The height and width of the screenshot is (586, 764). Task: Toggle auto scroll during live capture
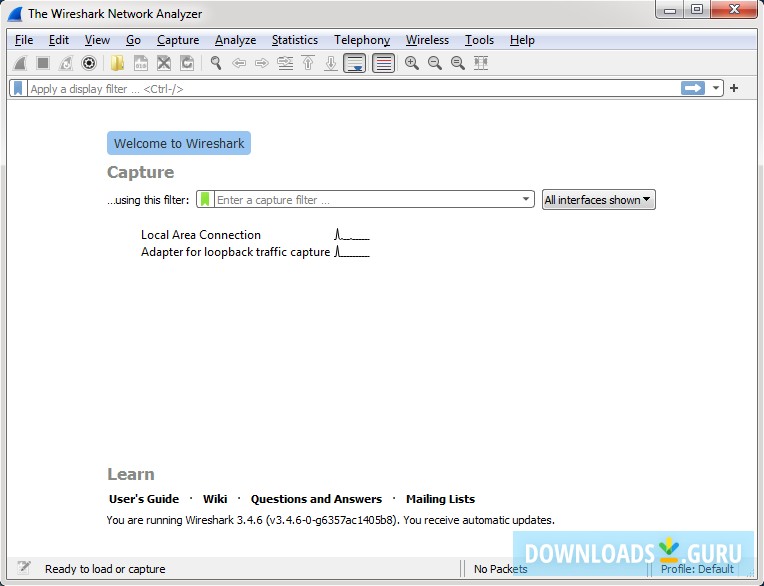pyautogui.click(x=355, y=63)
